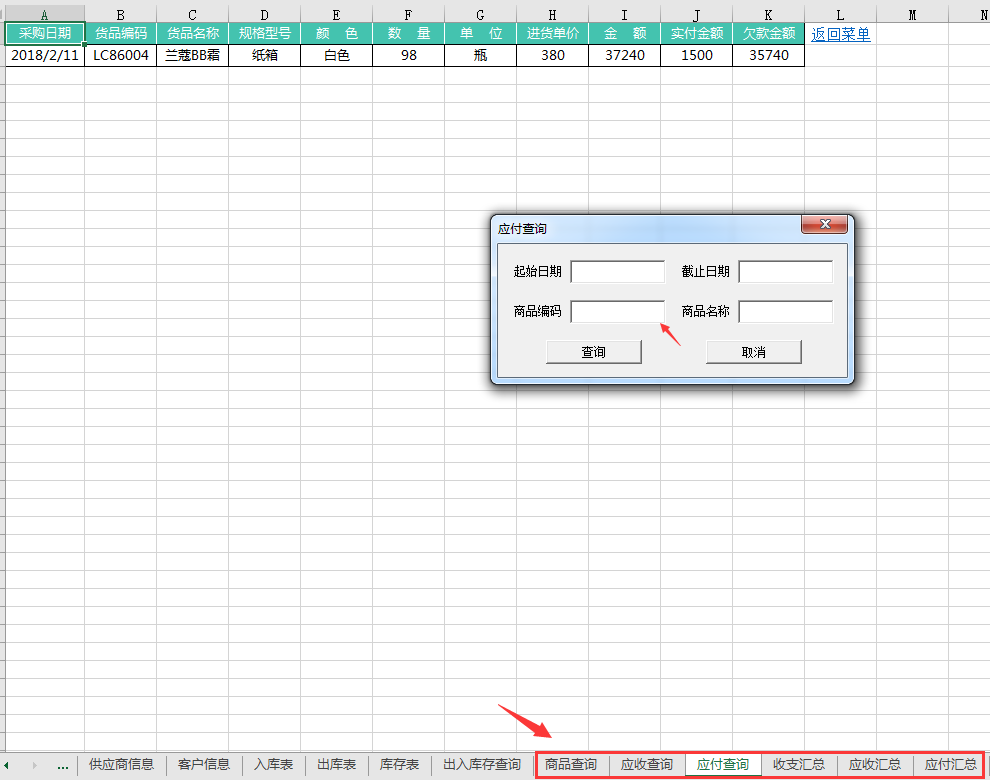Select column K header
This screenshot has height=780, width=990.
[x=768, y=15]
